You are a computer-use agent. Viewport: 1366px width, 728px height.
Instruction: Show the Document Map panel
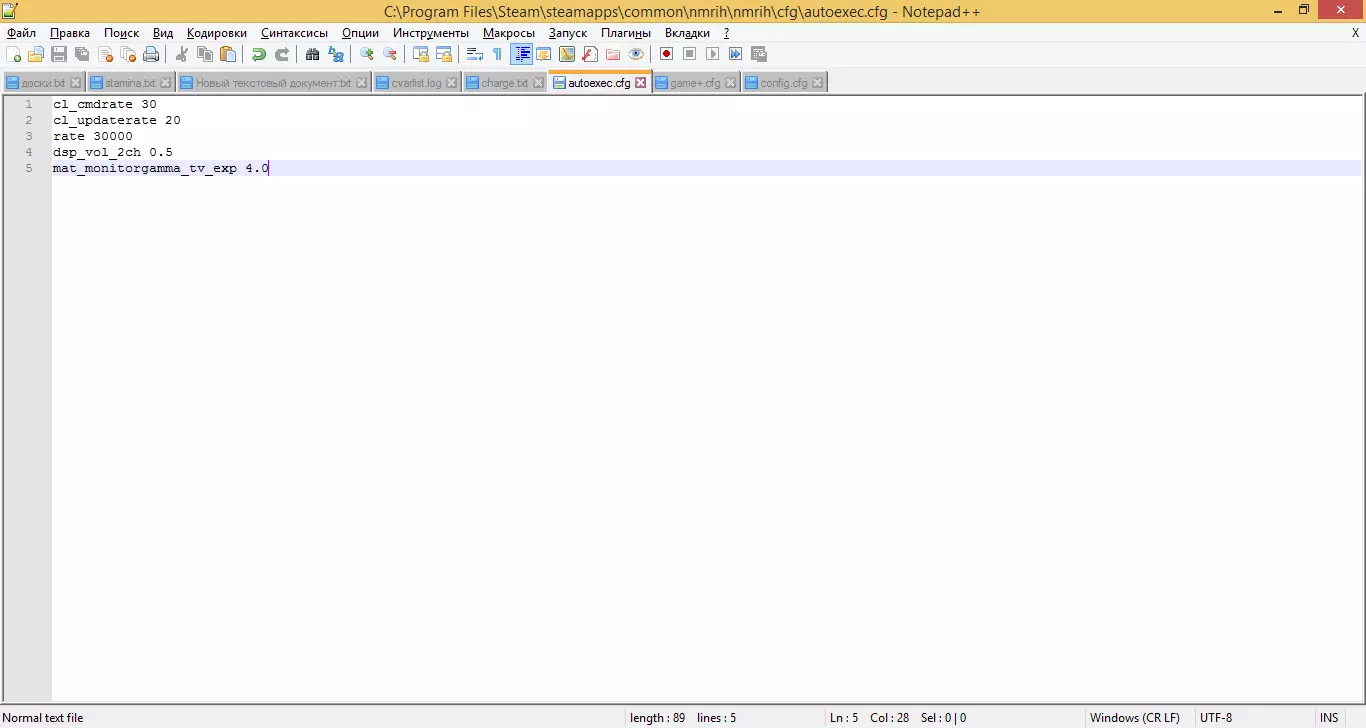(x=567, y=54)
